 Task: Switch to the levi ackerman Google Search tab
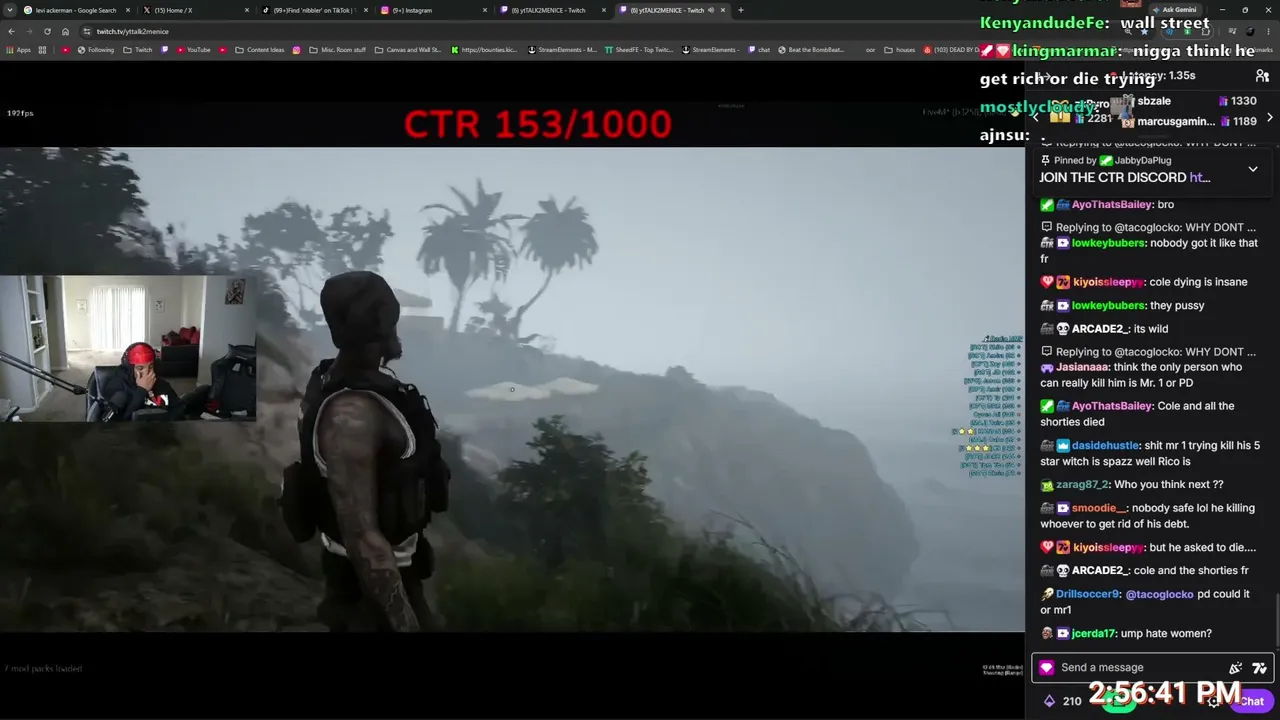pyautogui.click(x=76, y=10)
